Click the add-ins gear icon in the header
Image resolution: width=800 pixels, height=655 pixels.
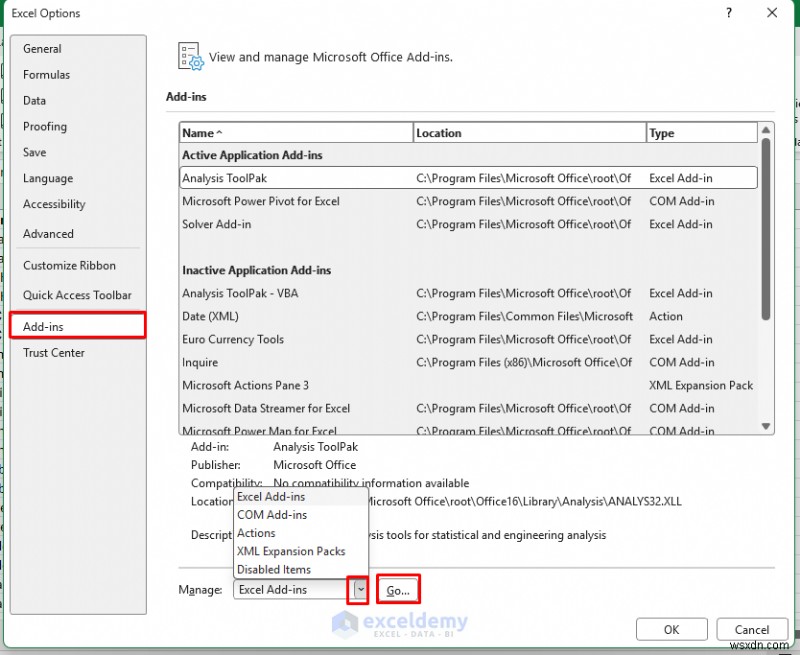click(190, 56)
